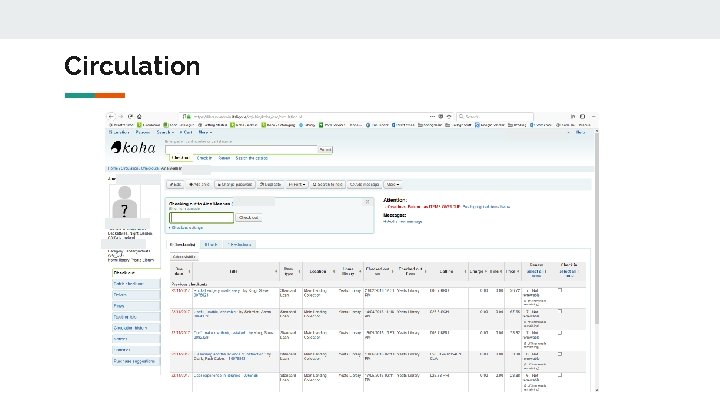Click the barcode input field in checkout box

tap(202, 218)
